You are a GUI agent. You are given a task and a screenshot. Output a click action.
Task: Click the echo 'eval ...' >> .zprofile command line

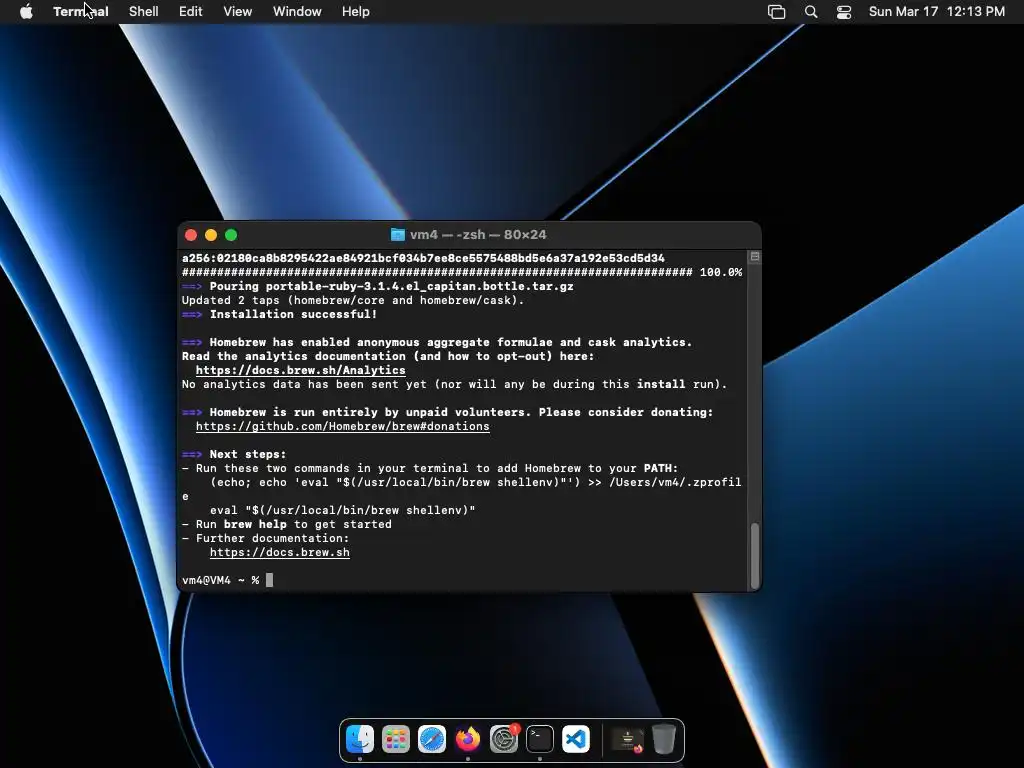pos(462,489)
